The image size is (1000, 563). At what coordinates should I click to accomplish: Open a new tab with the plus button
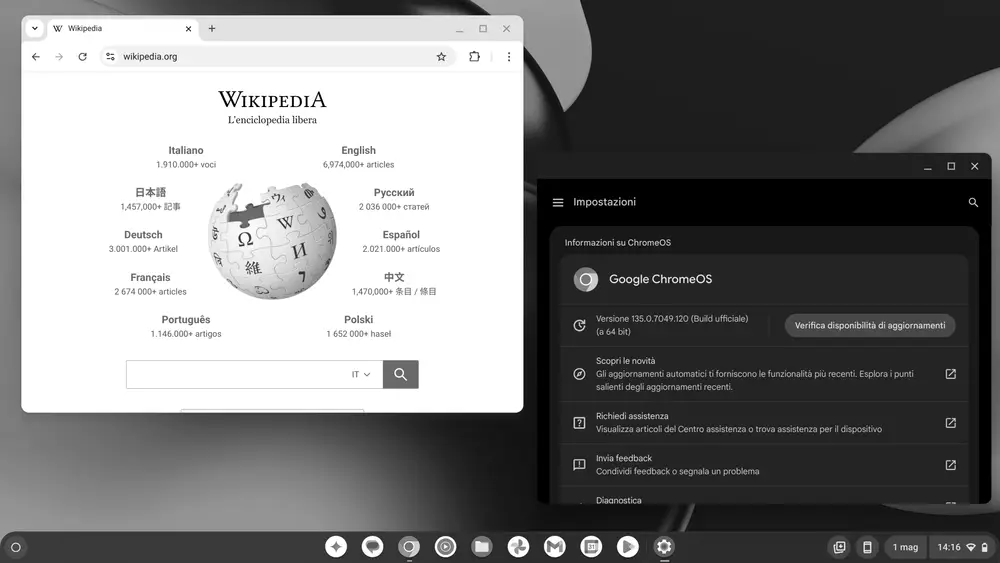point(212,29)
